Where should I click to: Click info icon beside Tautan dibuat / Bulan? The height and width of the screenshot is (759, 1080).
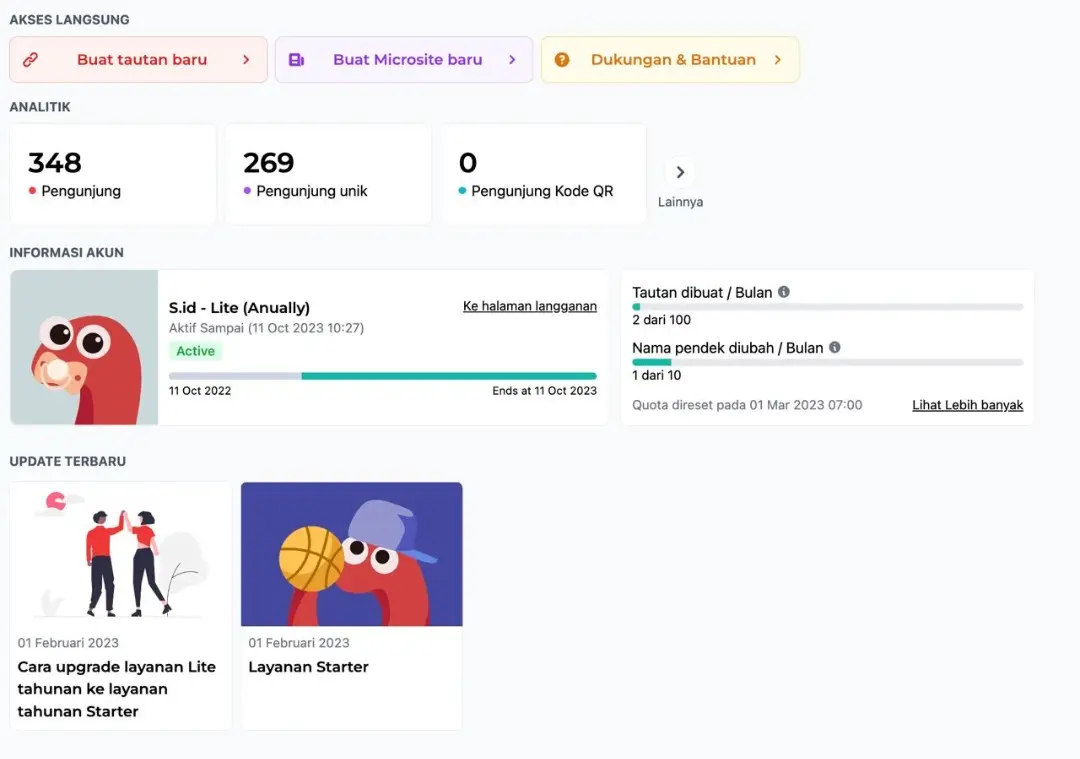click(784, 292)
